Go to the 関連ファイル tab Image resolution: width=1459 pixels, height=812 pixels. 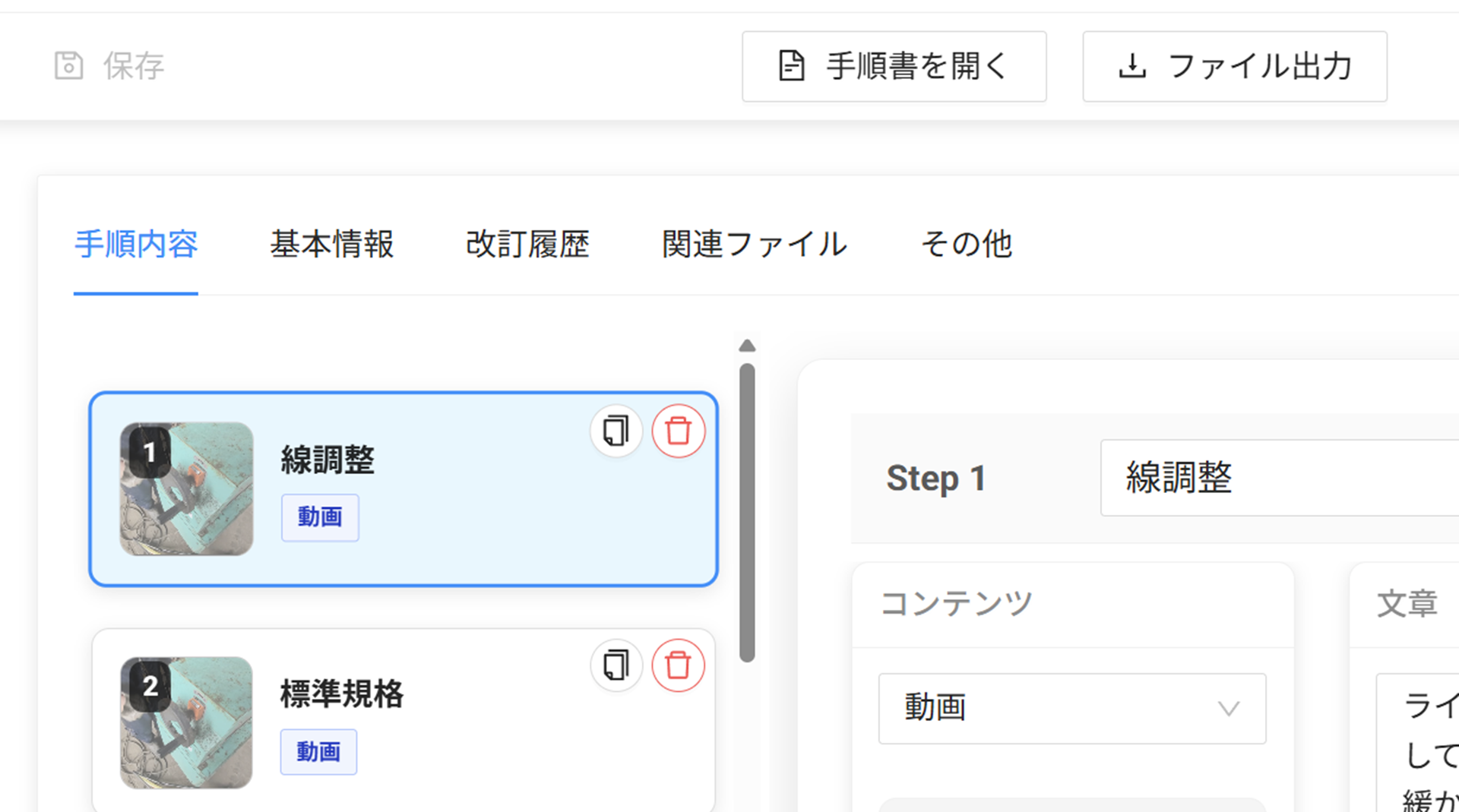[754, 245]
